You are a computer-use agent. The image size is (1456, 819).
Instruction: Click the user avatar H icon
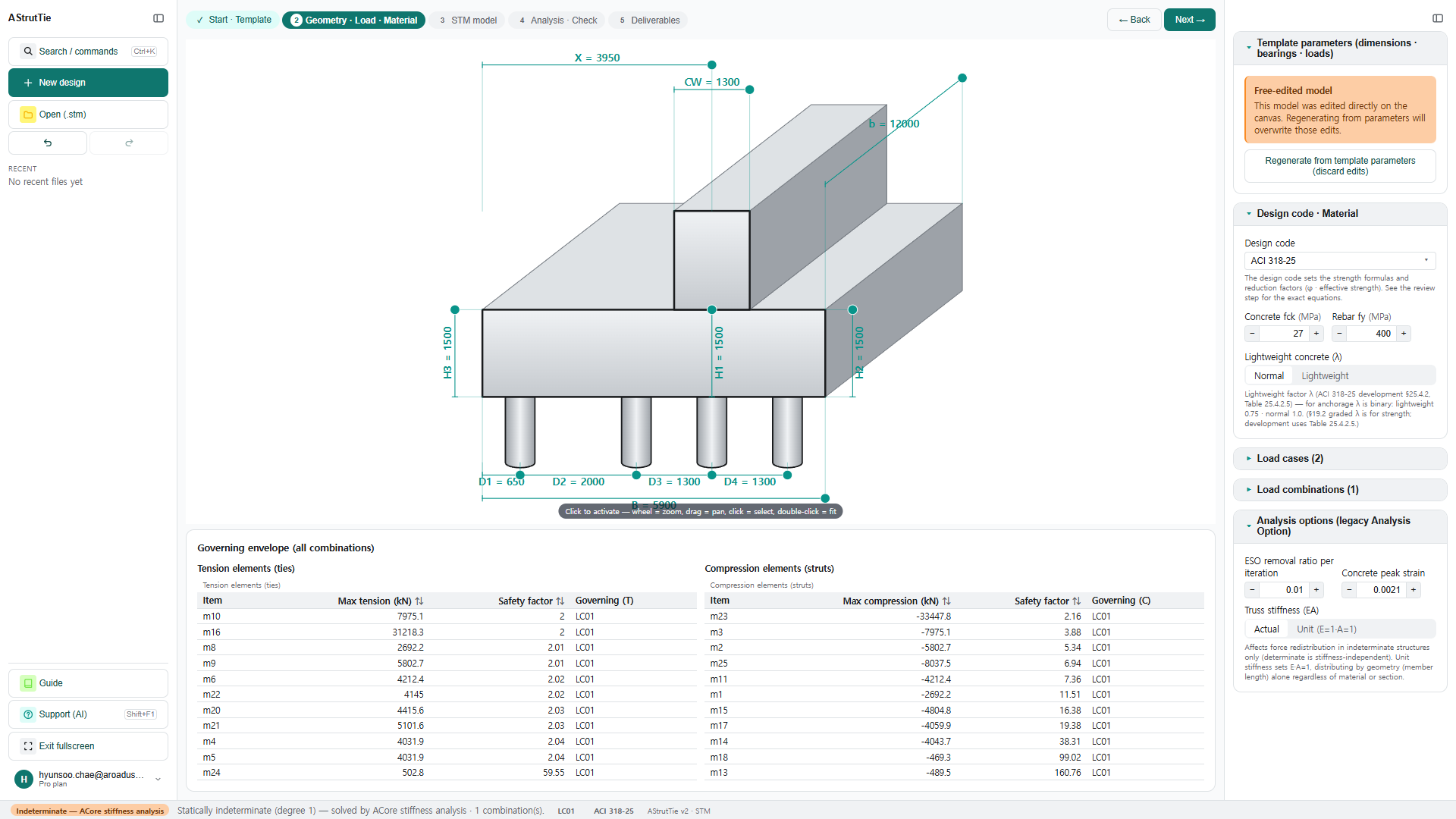pyautogui.click(x=24, y=779)
